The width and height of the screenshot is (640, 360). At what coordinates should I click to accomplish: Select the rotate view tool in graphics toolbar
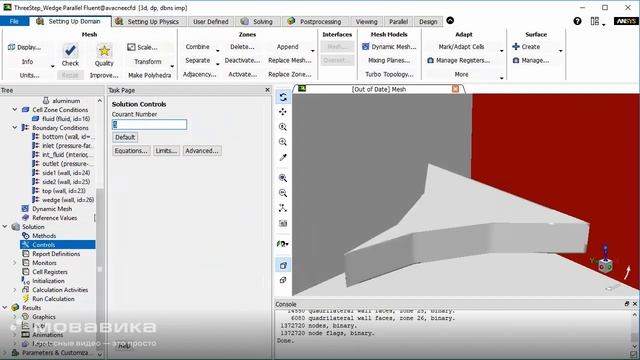[283, 97]
